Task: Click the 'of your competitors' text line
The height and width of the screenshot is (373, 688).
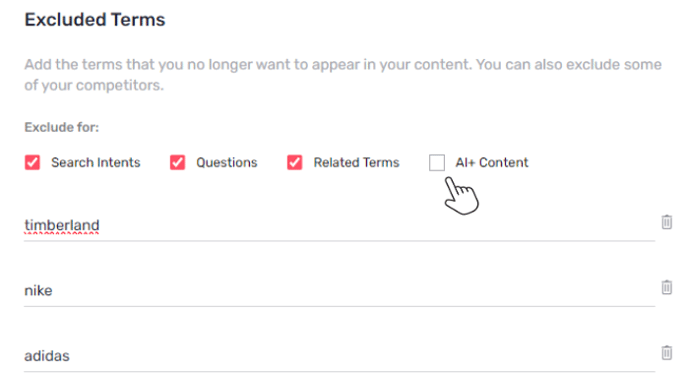Action: pos(94,85)
